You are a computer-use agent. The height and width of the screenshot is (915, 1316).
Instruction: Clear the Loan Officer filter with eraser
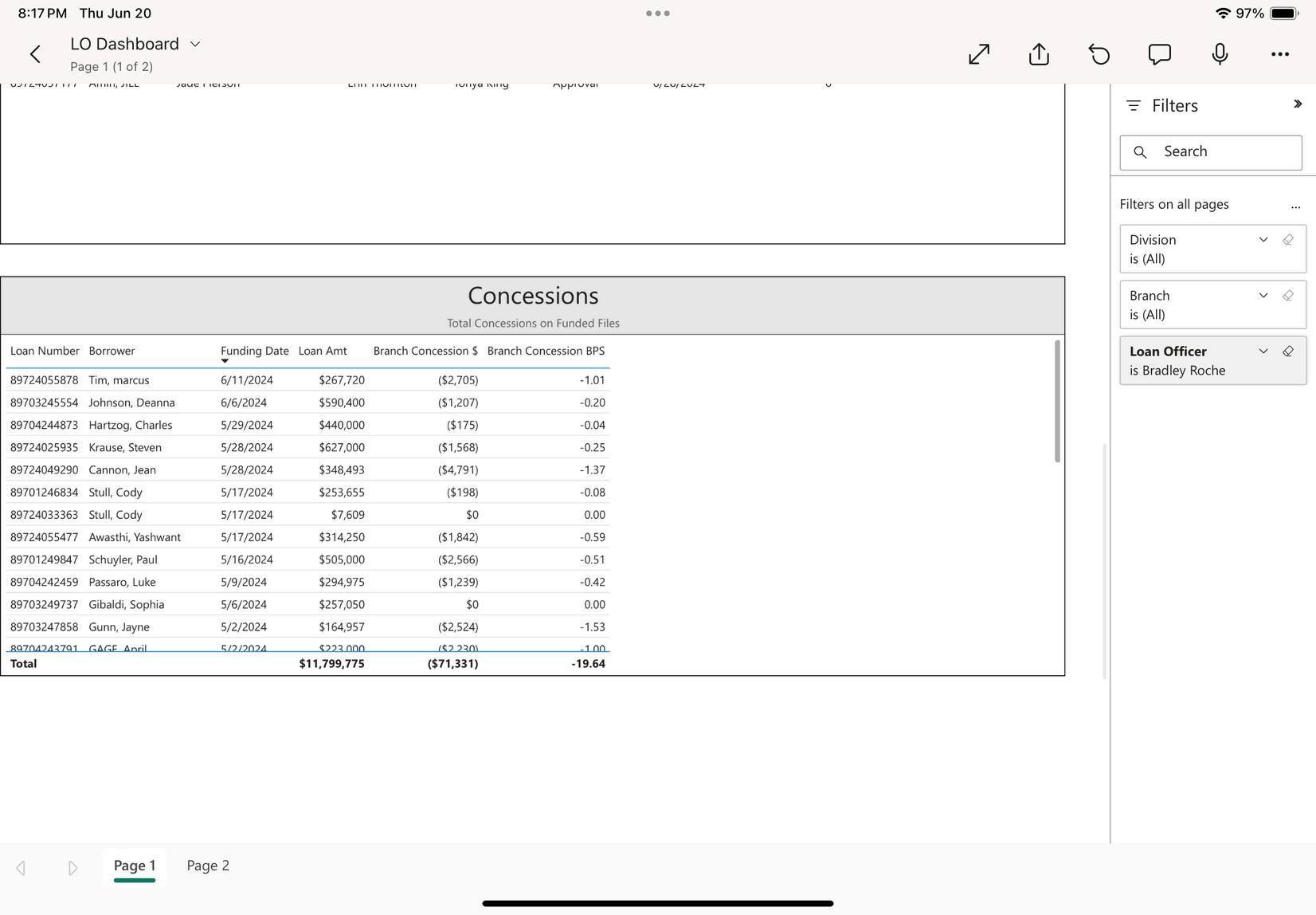(x=1288, y=351)
